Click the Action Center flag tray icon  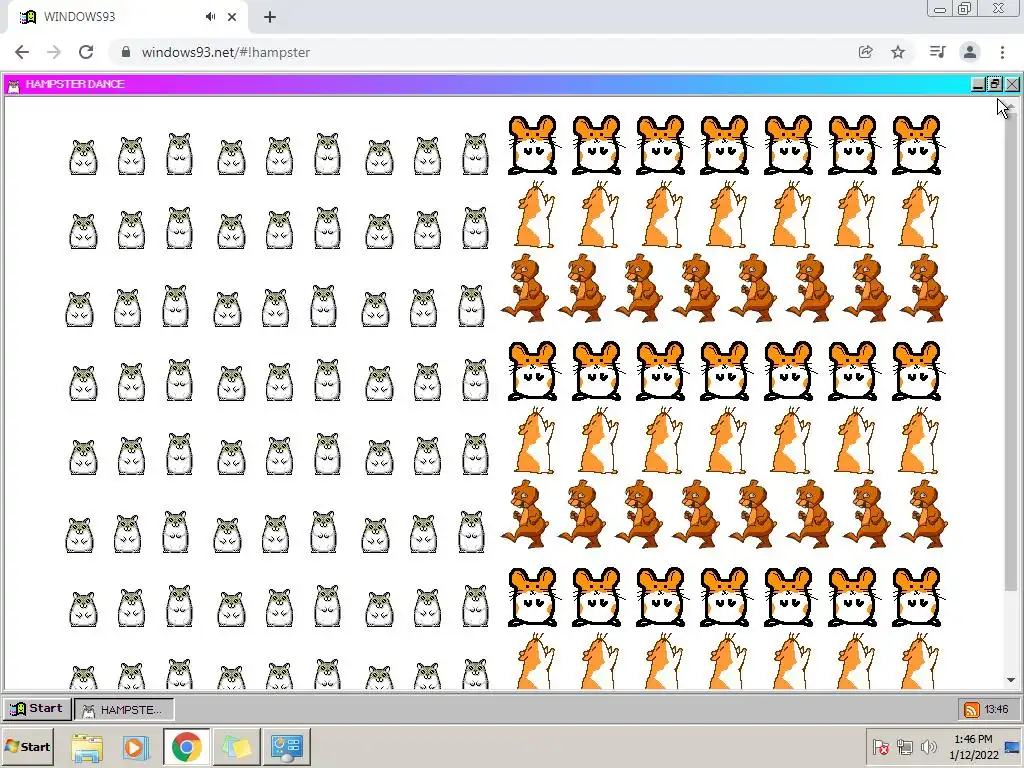[880, 746]
